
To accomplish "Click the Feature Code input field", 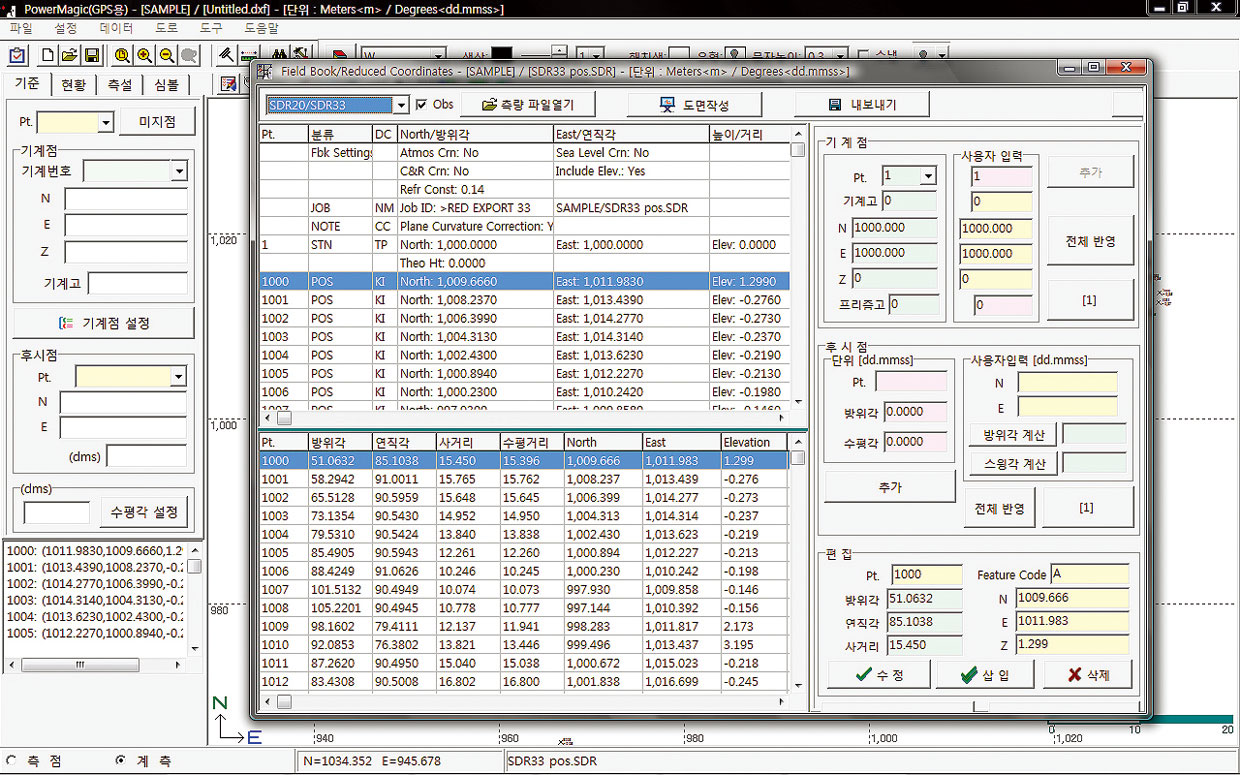I will point(1089,575).
